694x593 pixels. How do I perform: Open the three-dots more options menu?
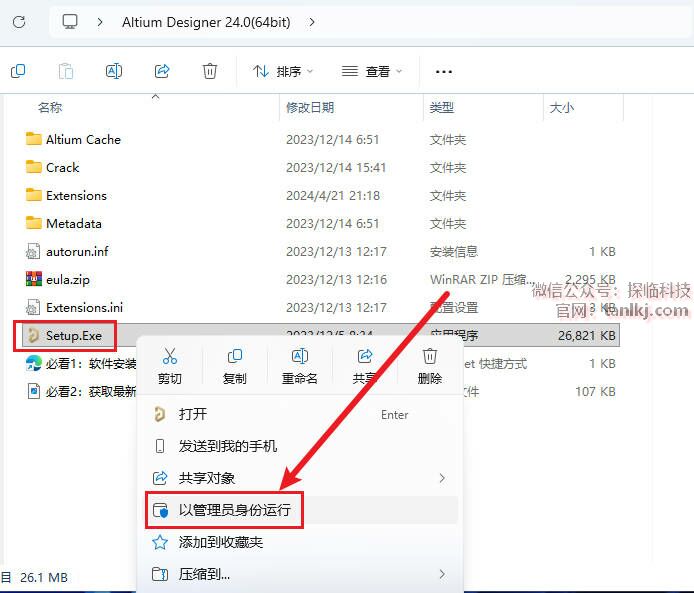point(443,72)
